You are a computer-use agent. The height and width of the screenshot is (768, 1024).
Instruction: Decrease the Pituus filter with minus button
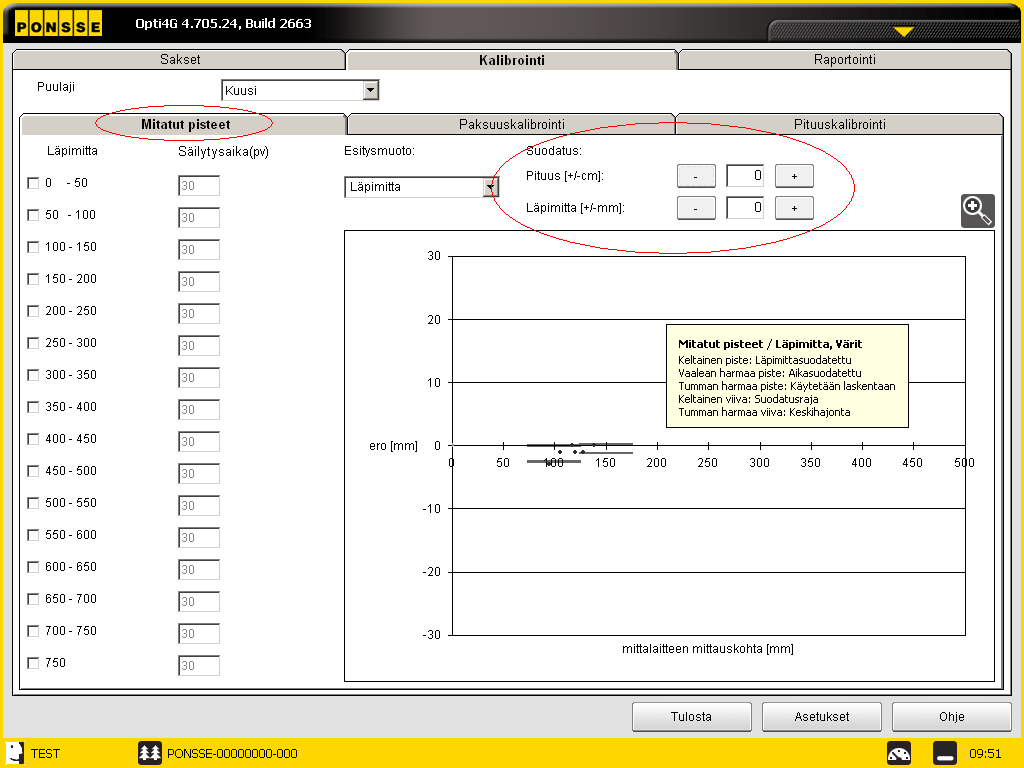(x=696, y=176)
